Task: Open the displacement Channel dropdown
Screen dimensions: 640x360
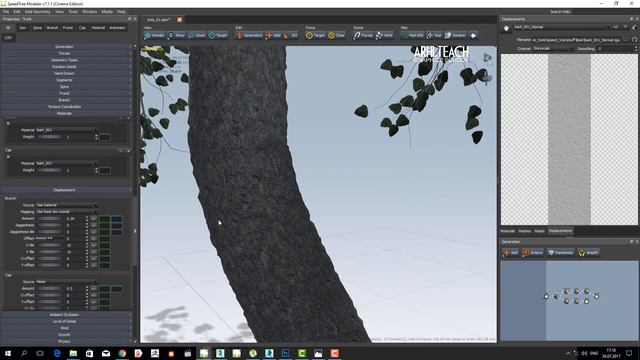Action: (x=553, y=49)
